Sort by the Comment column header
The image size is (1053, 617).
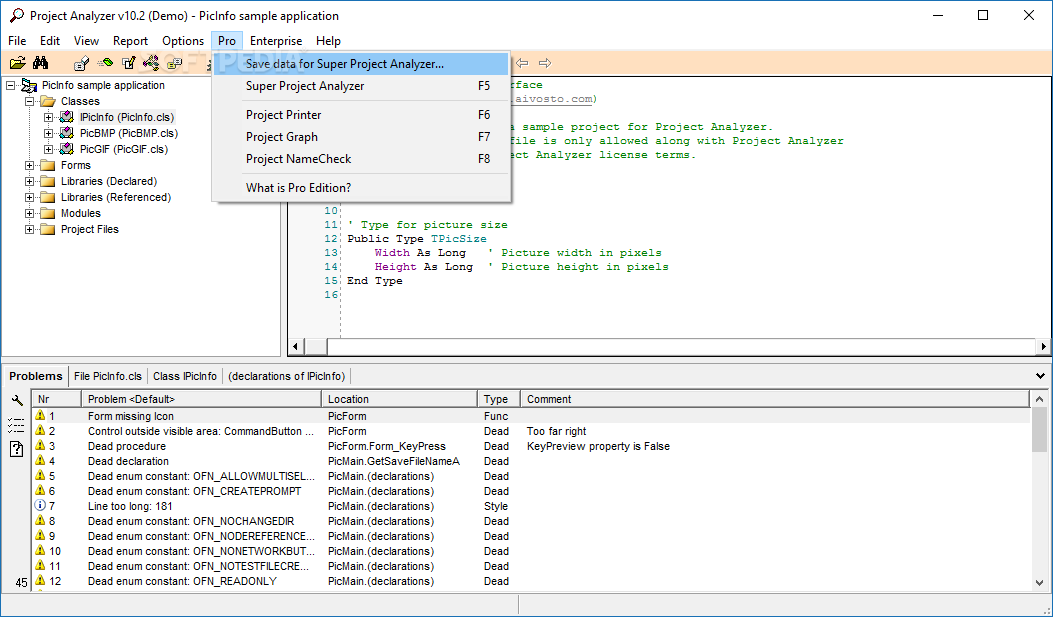pos(775,399)
